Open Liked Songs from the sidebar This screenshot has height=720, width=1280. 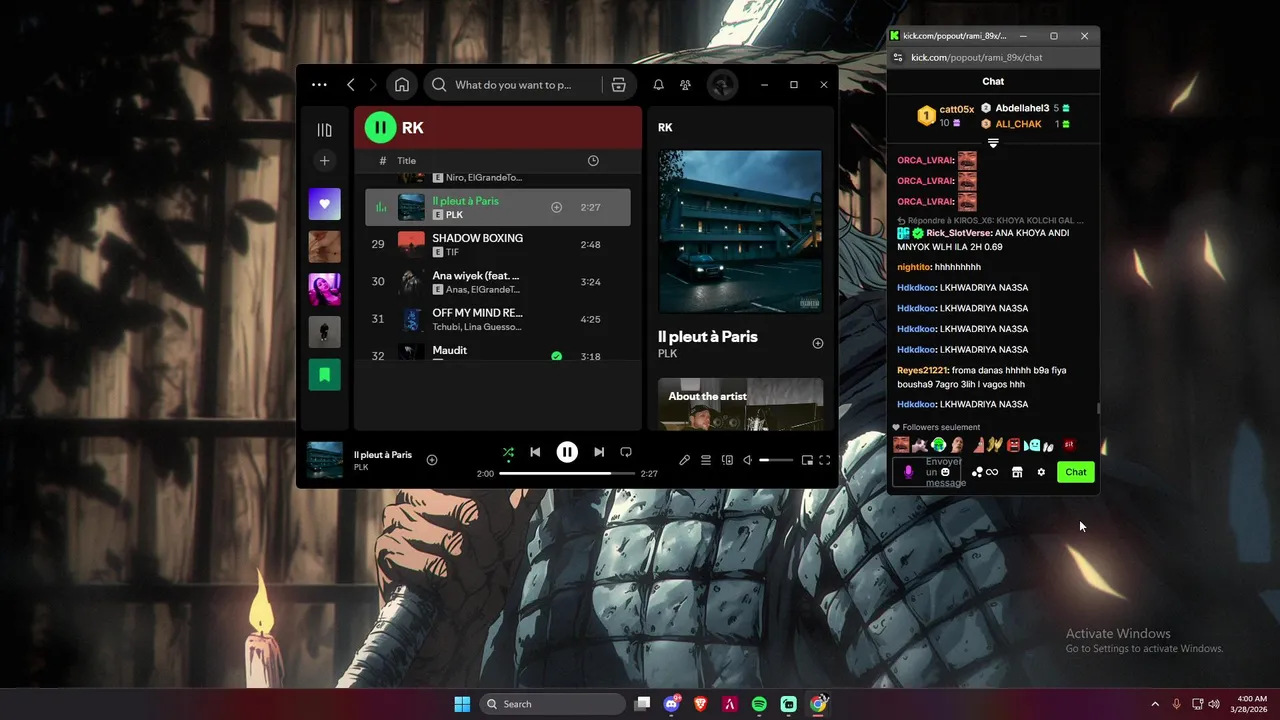pyautogui.click(x=324, y=204)
